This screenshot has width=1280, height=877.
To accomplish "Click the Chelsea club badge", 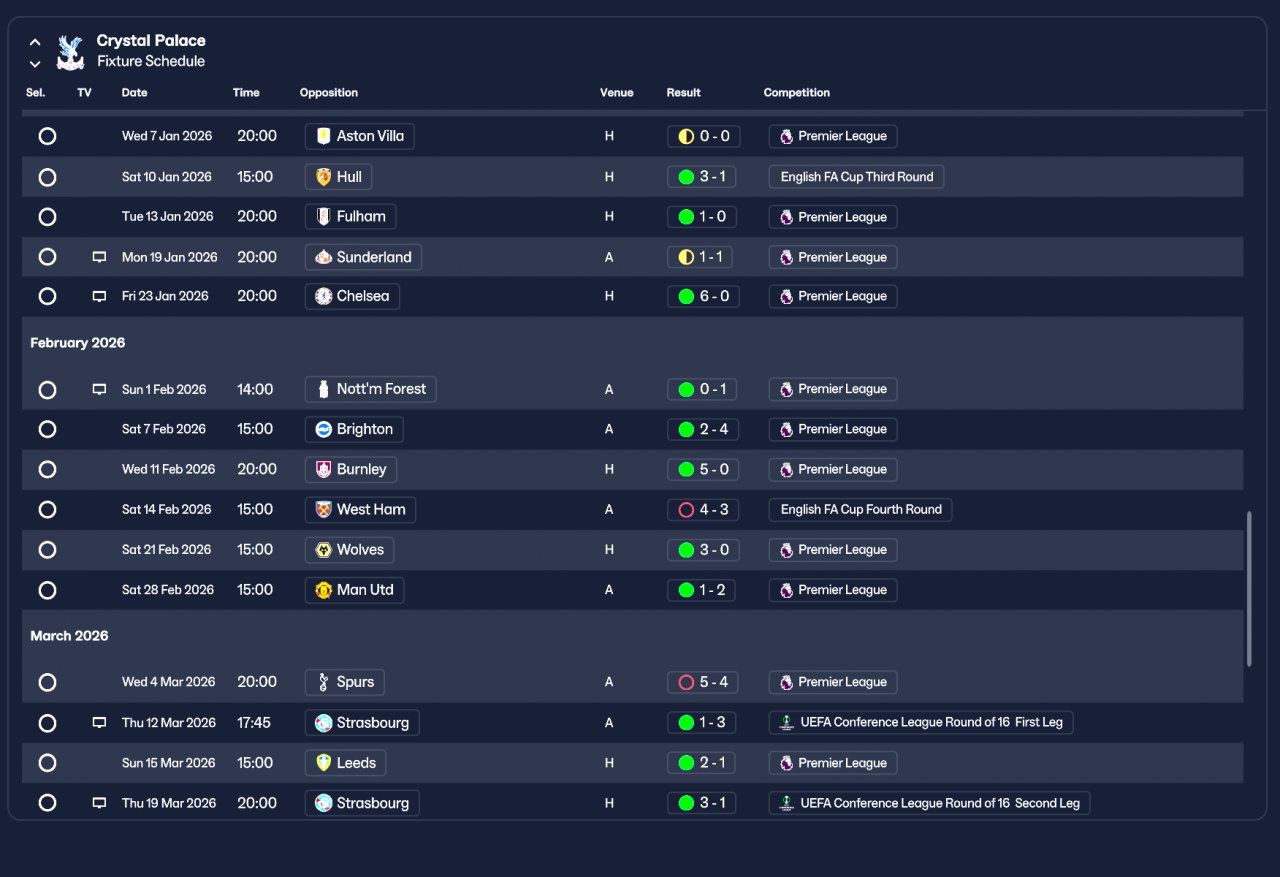I will [x=323, y=296].
